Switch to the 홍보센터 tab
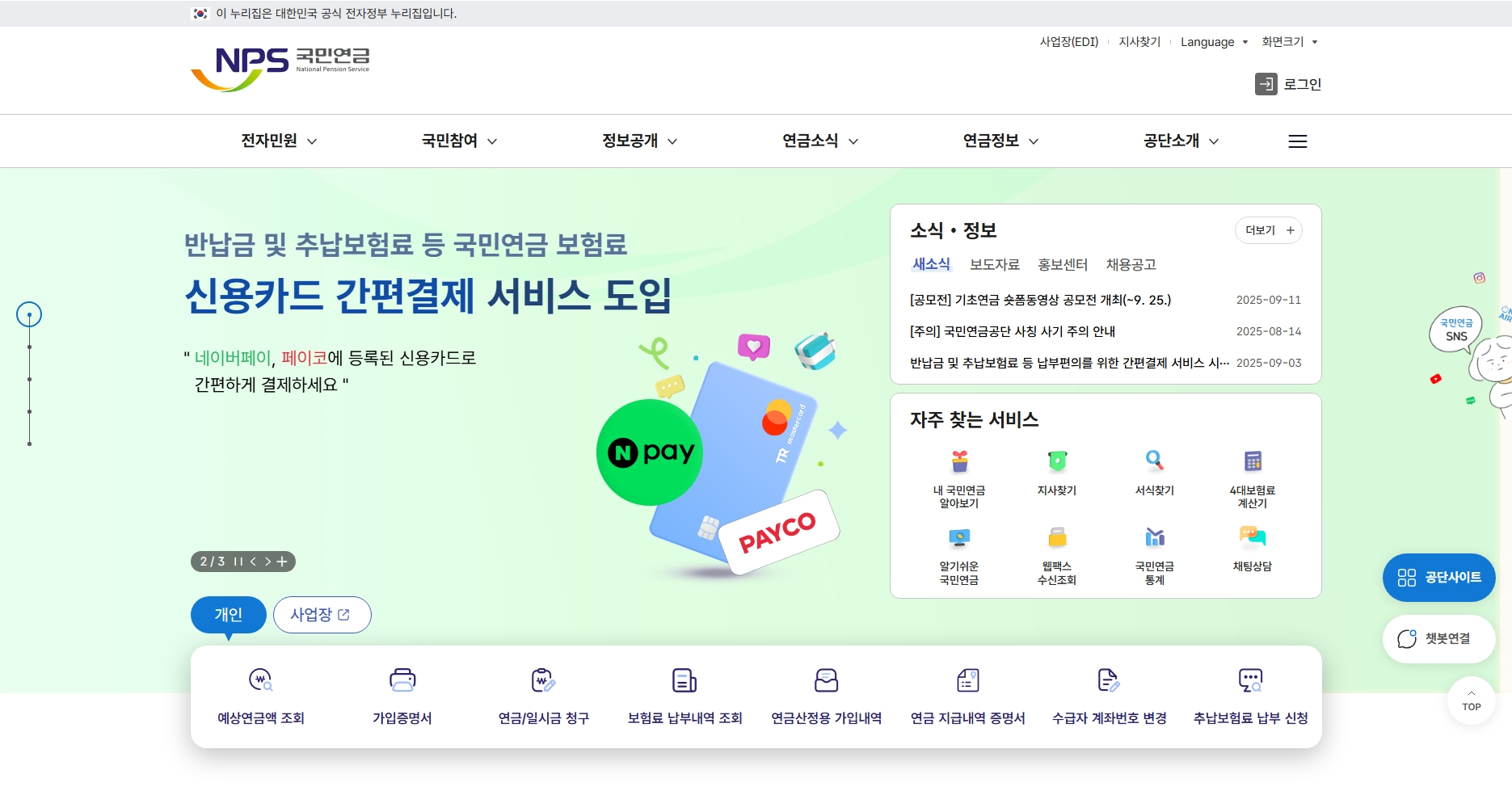The image size is (1512, 812). [1063, 264]
